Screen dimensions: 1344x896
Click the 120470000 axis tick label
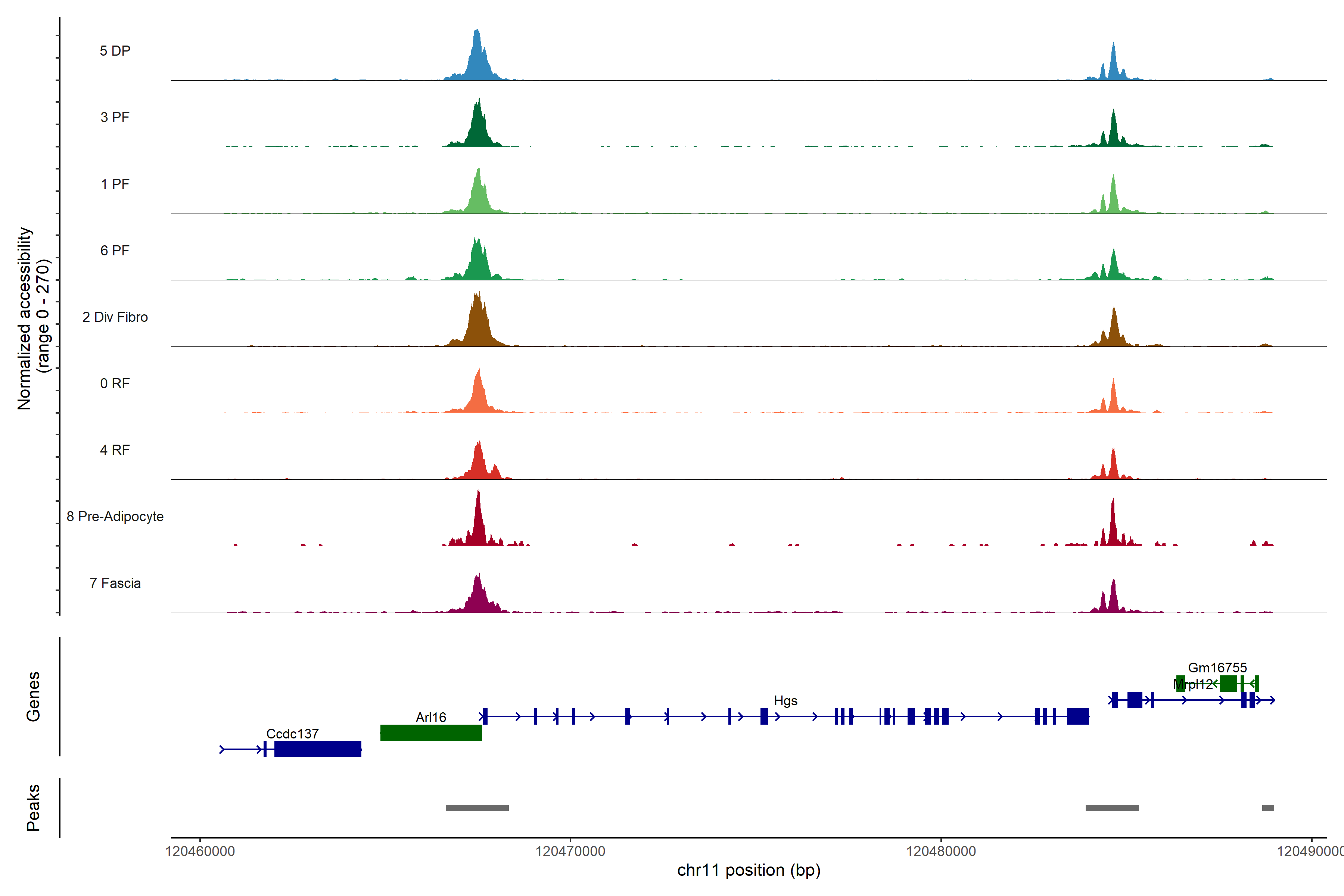point(570,852)
